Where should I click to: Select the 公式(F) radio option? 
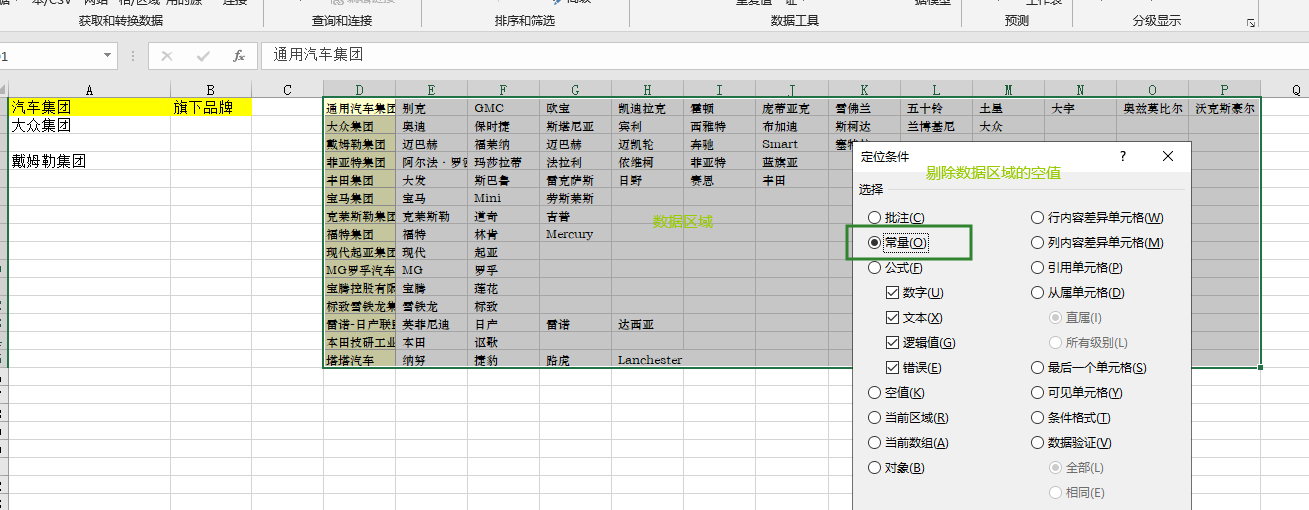pos(896,268)
